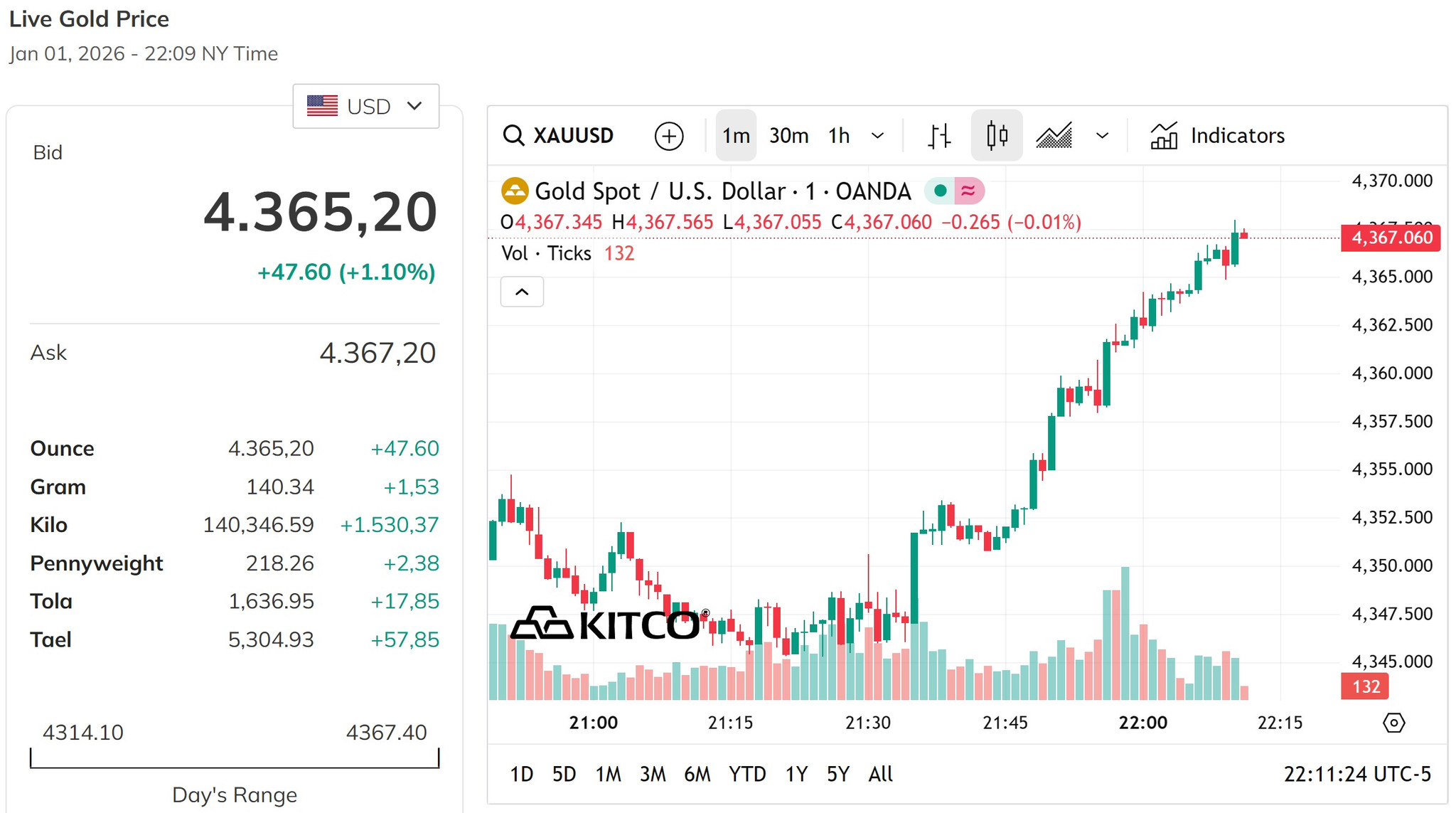Add a comparison symbol with plus icon
1456x813 pixels.
click(669, 136)
